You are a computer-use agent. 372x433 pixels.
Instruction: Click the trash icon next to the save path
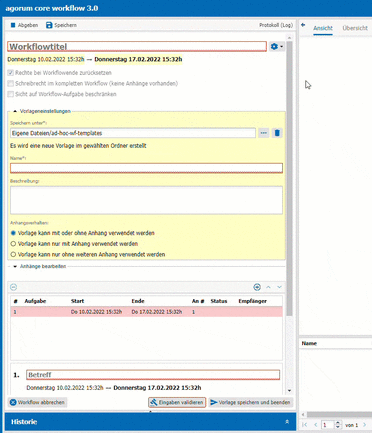(277, 133)
